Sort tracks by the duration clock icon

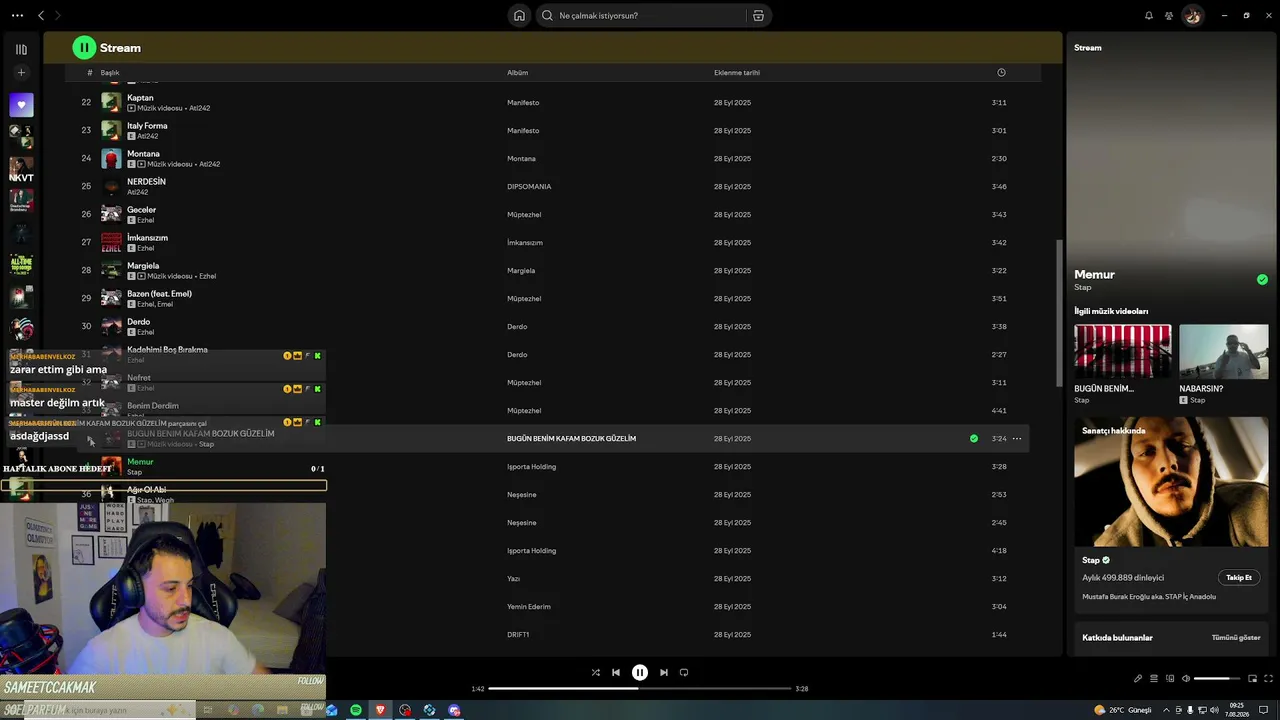tap(1001, 72)
